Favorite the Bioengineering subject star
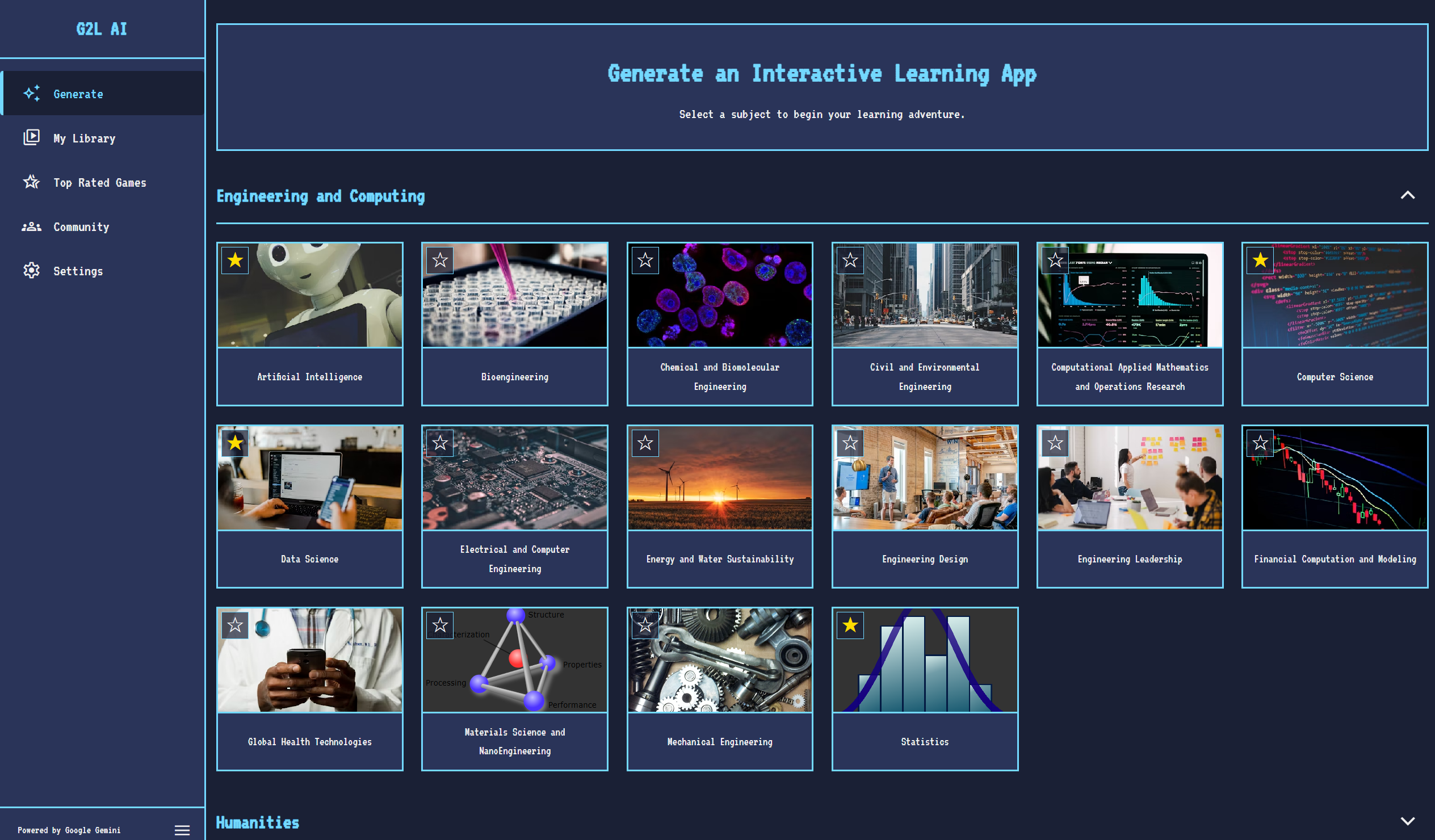Screen dimensions: 1435x840 click(439, 261)
